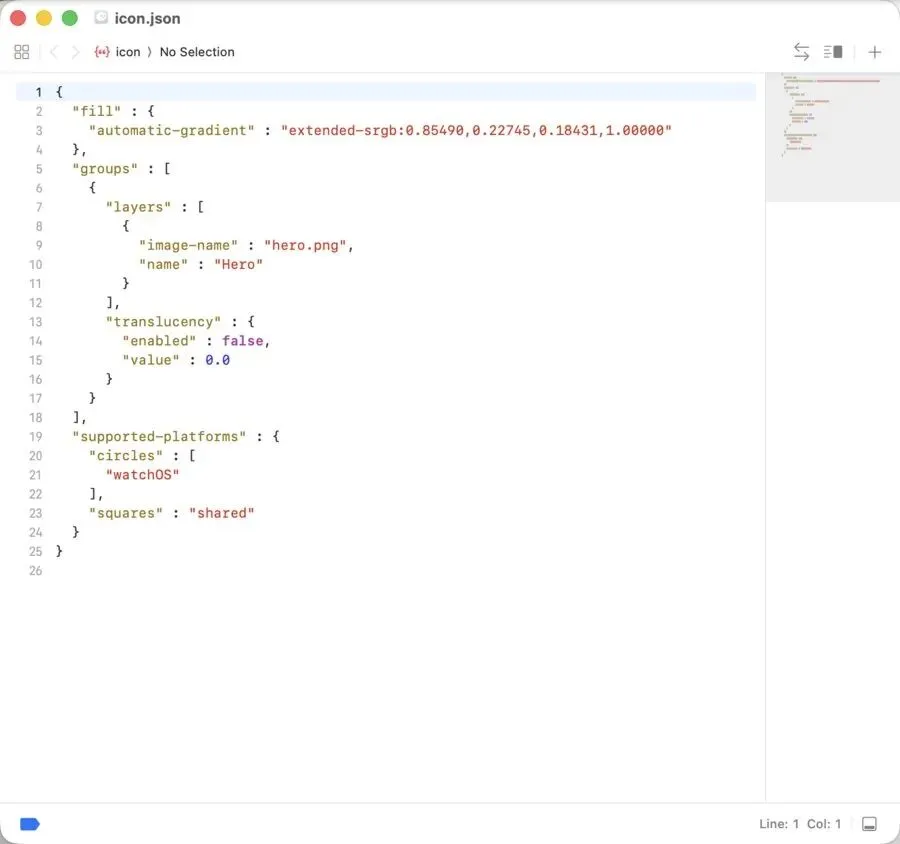The height and width of the screenshot is (844, 900).
Task: Click the "value" key on line 15
Action: click(150, 360)
